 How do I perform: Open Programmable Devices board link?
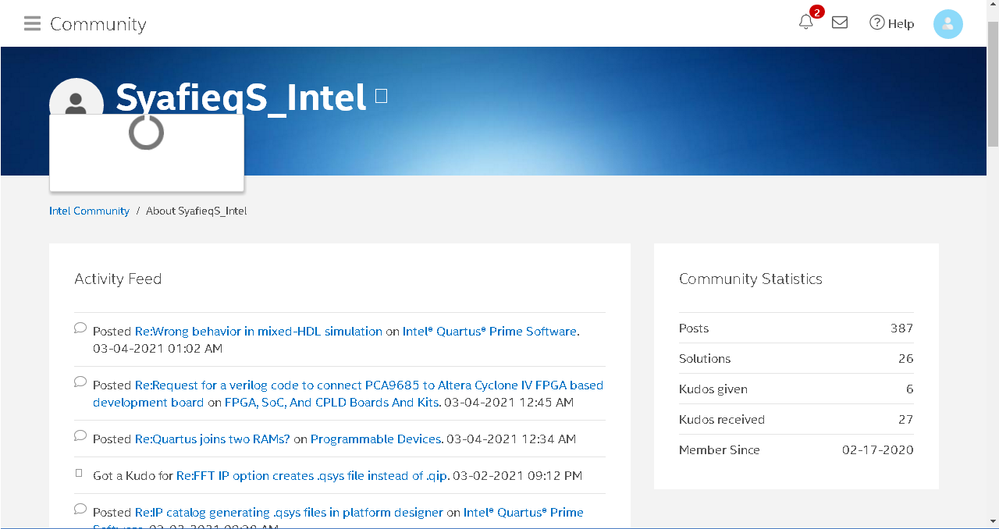(375, 439)
